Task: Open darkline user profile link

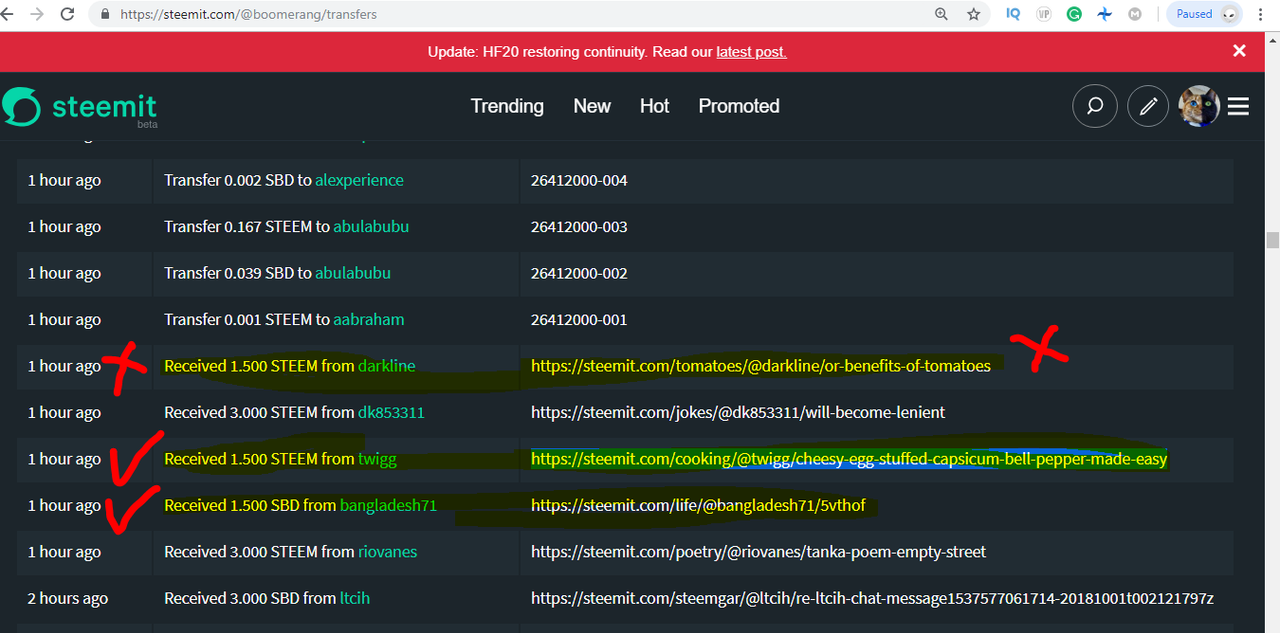Action: click(x=385, y=366)
